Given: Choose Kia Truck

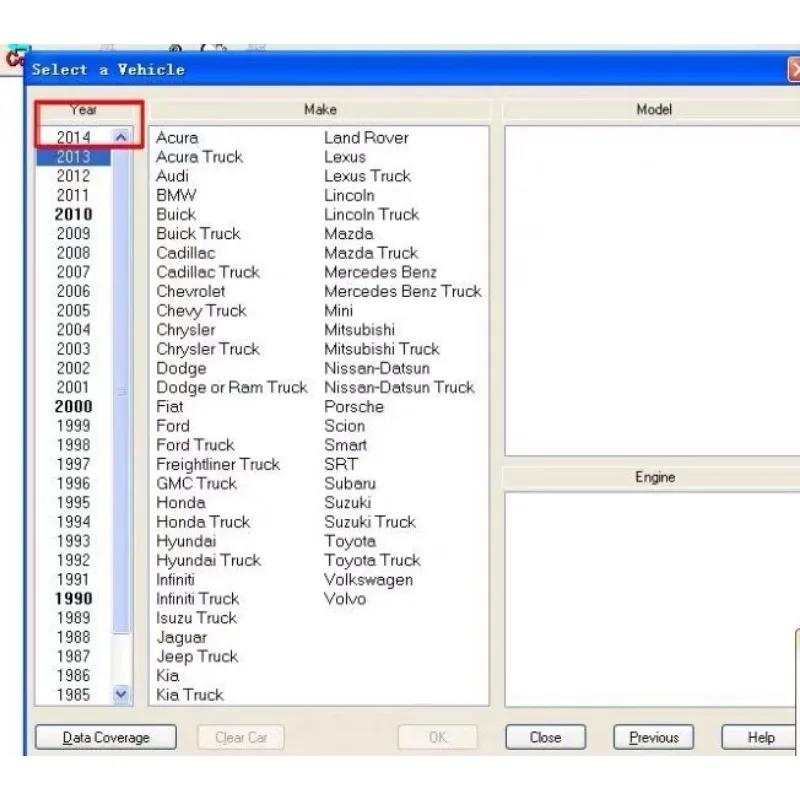Looking at the screenshot, I should (190, 695).
